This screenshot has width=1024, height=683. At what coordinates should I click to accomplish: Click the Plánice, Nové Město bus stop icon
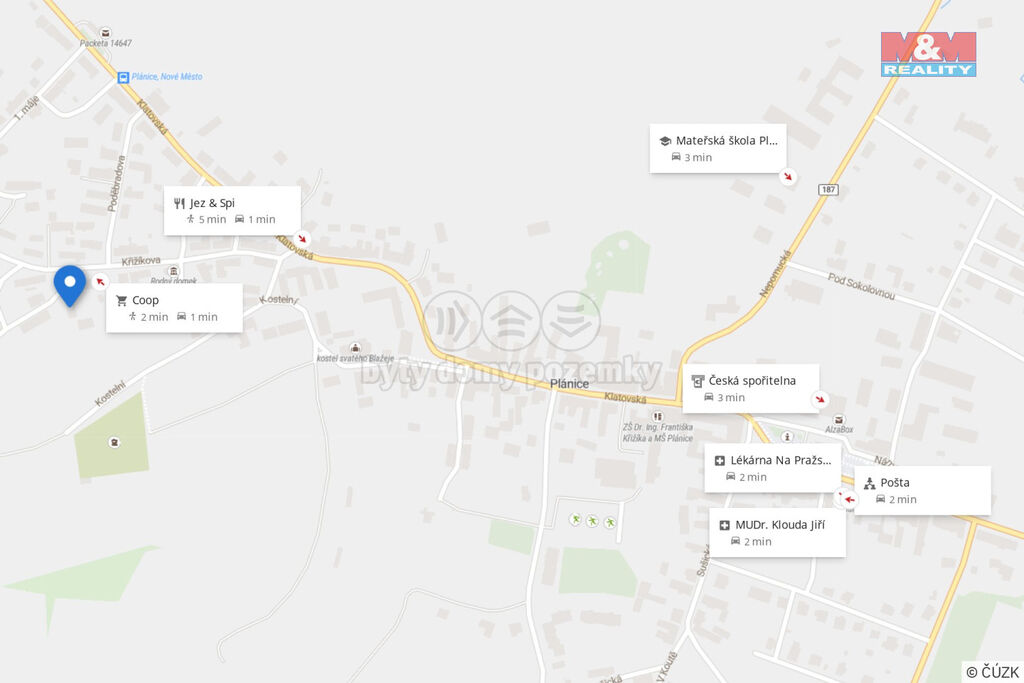[x=123, y=78]
